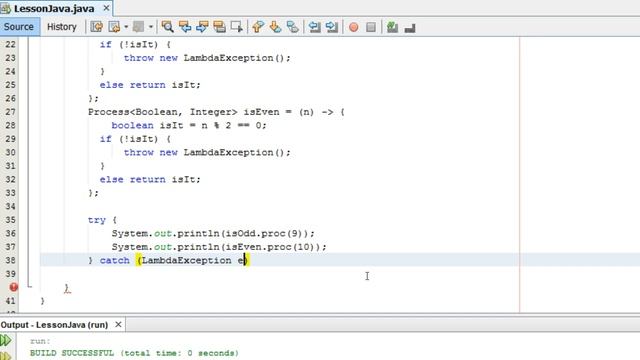
Task: Click the 'catch' keyword on line 38
Action: pos(115,260)
